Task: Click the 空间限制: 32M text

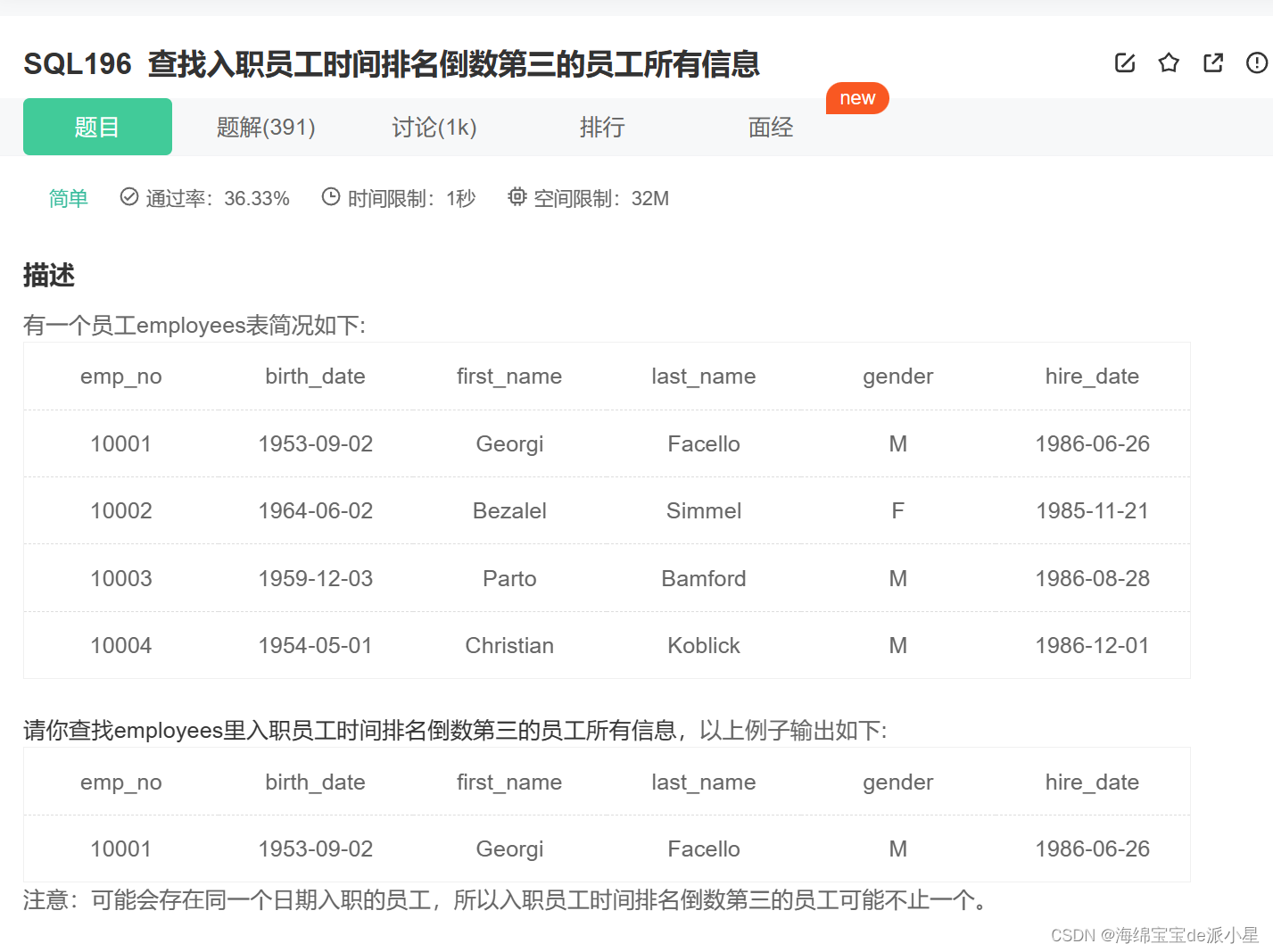Action: click(601, 198)
